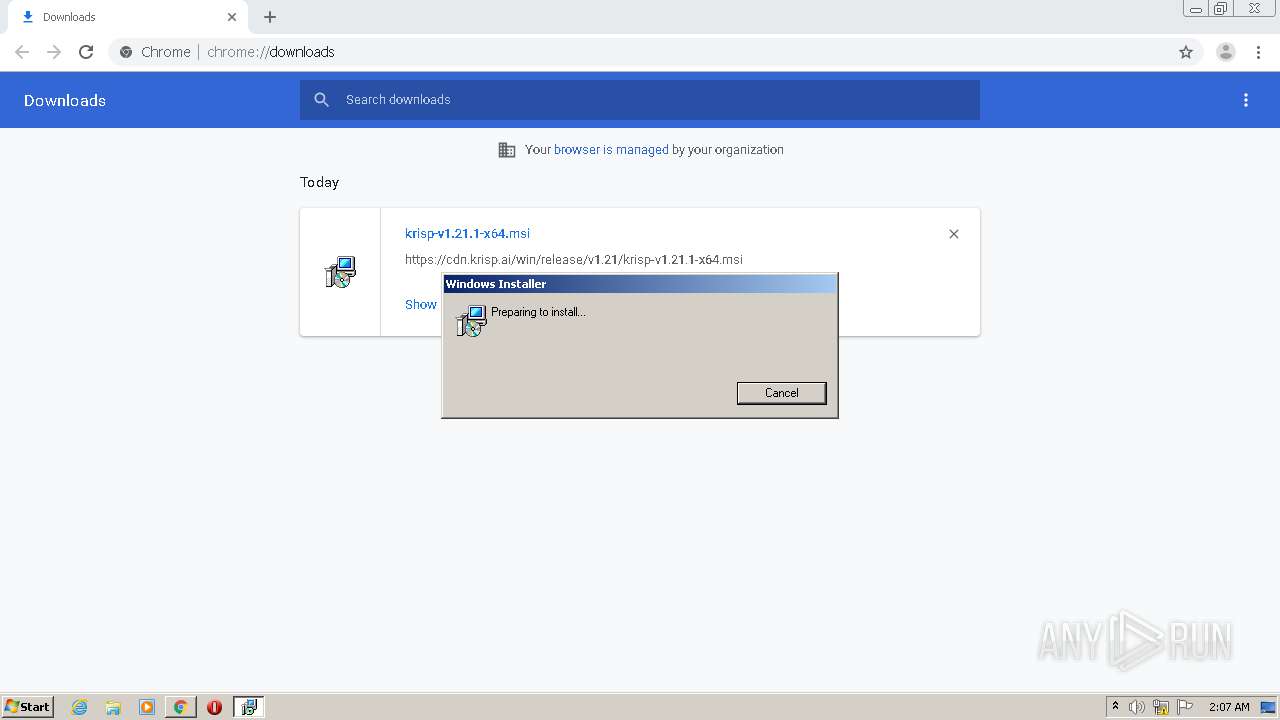Click the Show desktop button in the tray
Viewport: 1280px width, 720px height.
pos(1268,707)
